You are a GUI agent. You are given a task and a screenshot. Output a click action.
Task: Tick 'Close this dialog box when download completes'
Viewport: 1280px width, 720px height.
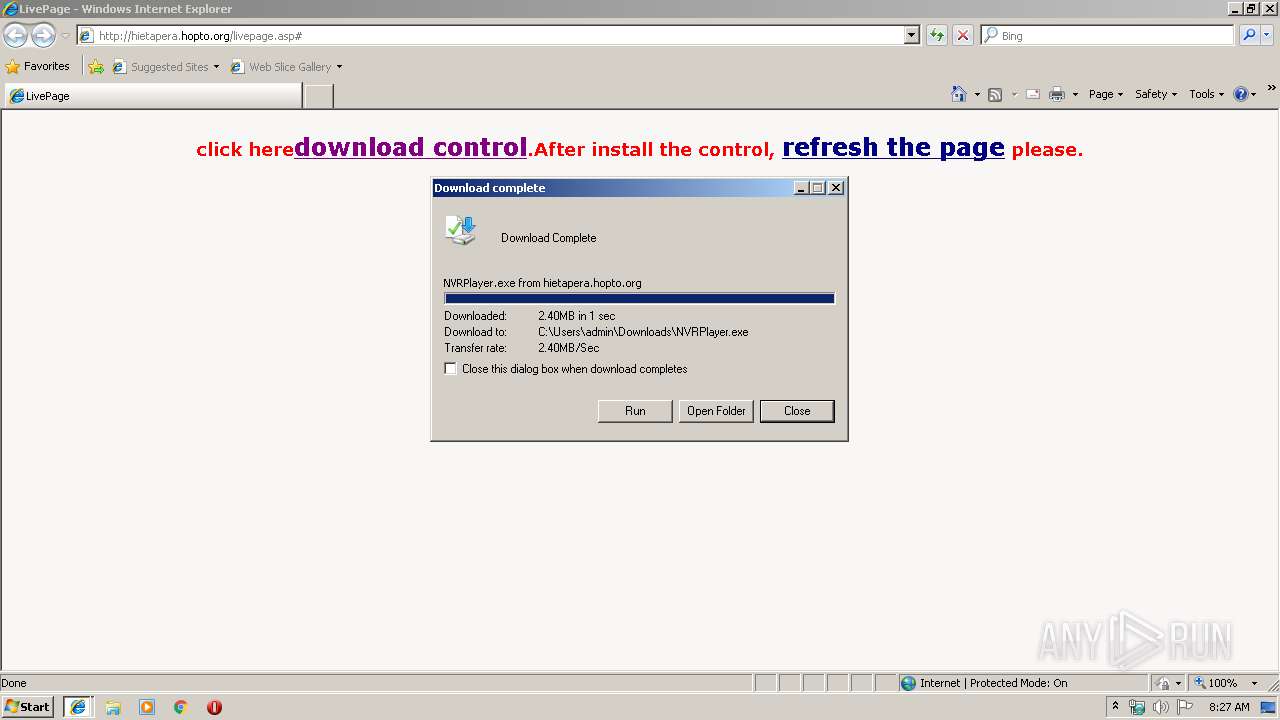(x=450, y=369)
